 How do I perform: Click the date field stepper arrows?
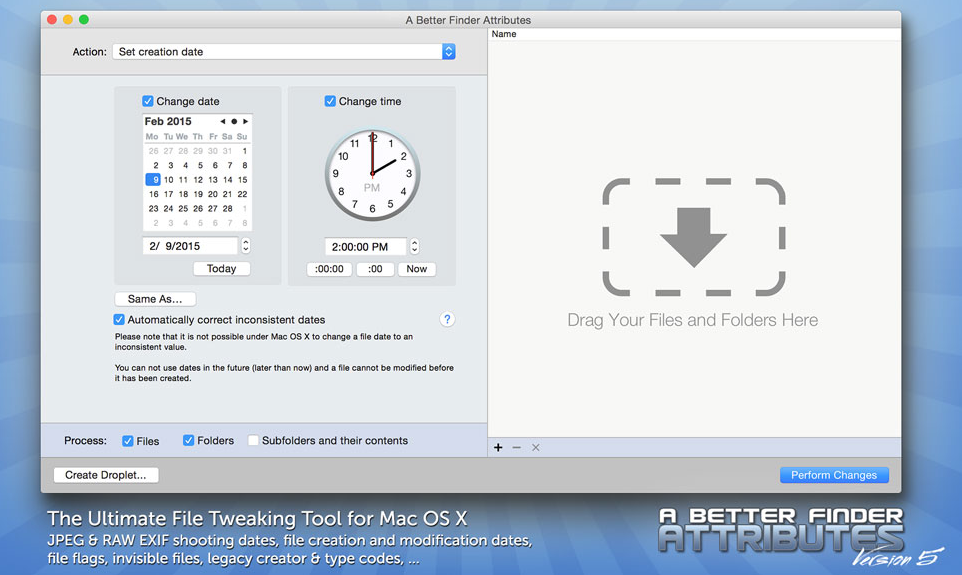tap(245, 246)
